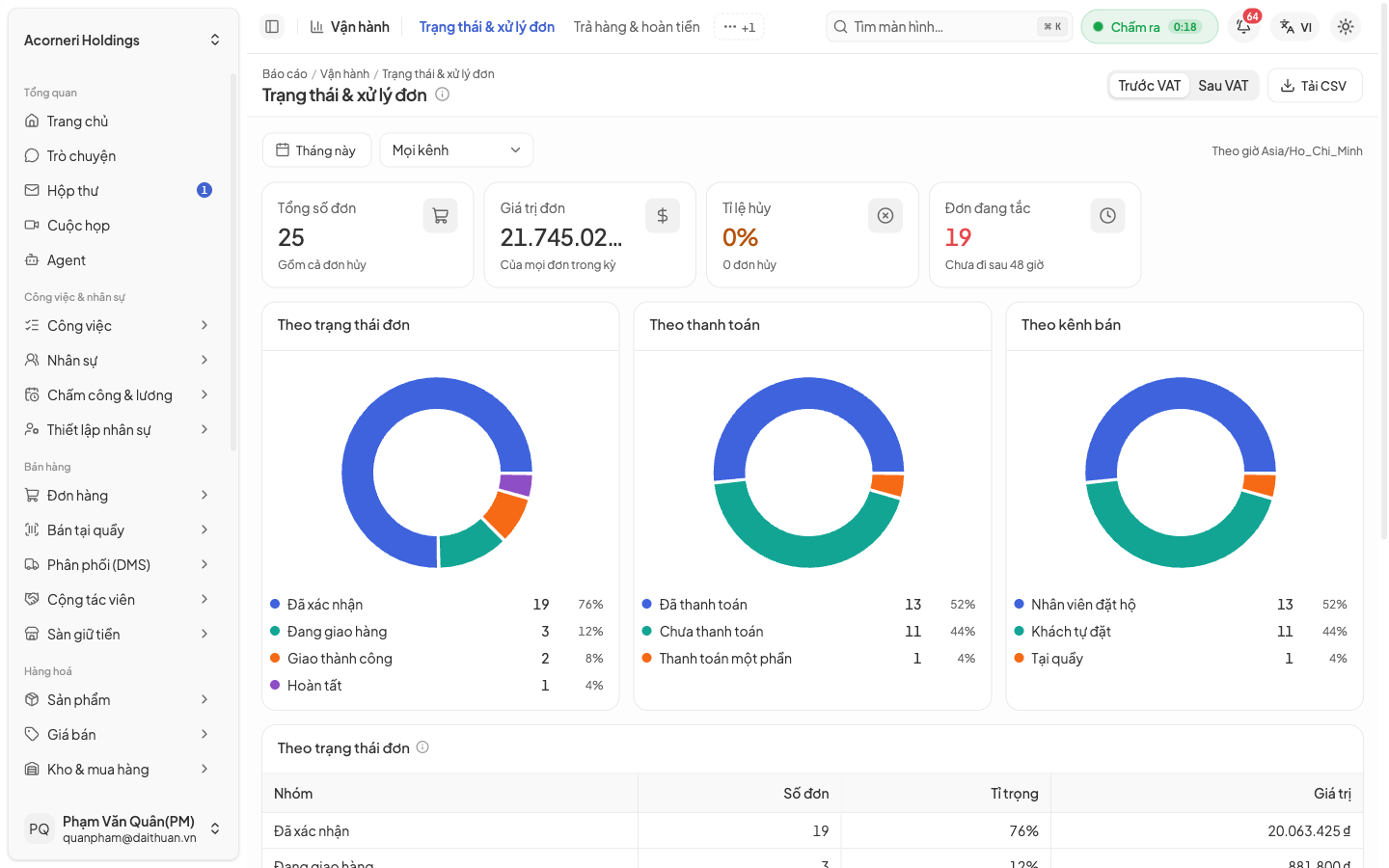Click the cancel icon in Tỉ lệ hủy card

click(885, 216)
